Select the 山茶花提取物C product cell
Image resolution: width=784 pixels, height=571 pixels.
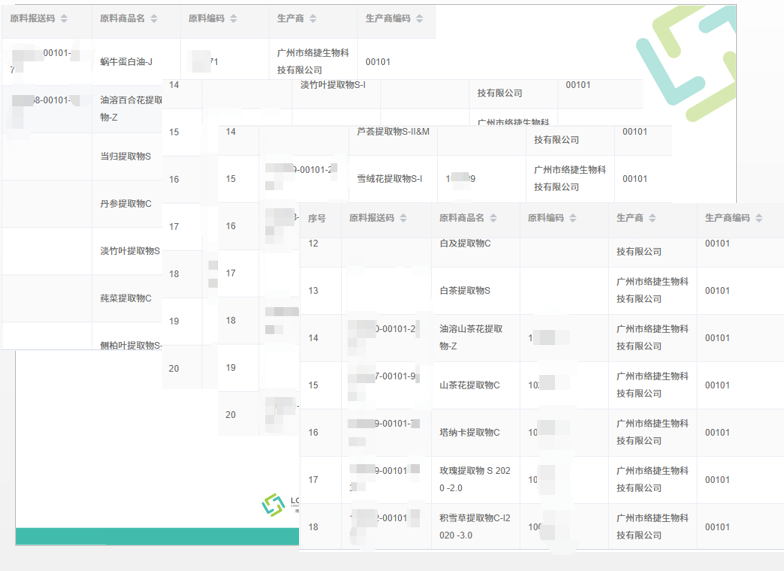(x=470, y=385)
